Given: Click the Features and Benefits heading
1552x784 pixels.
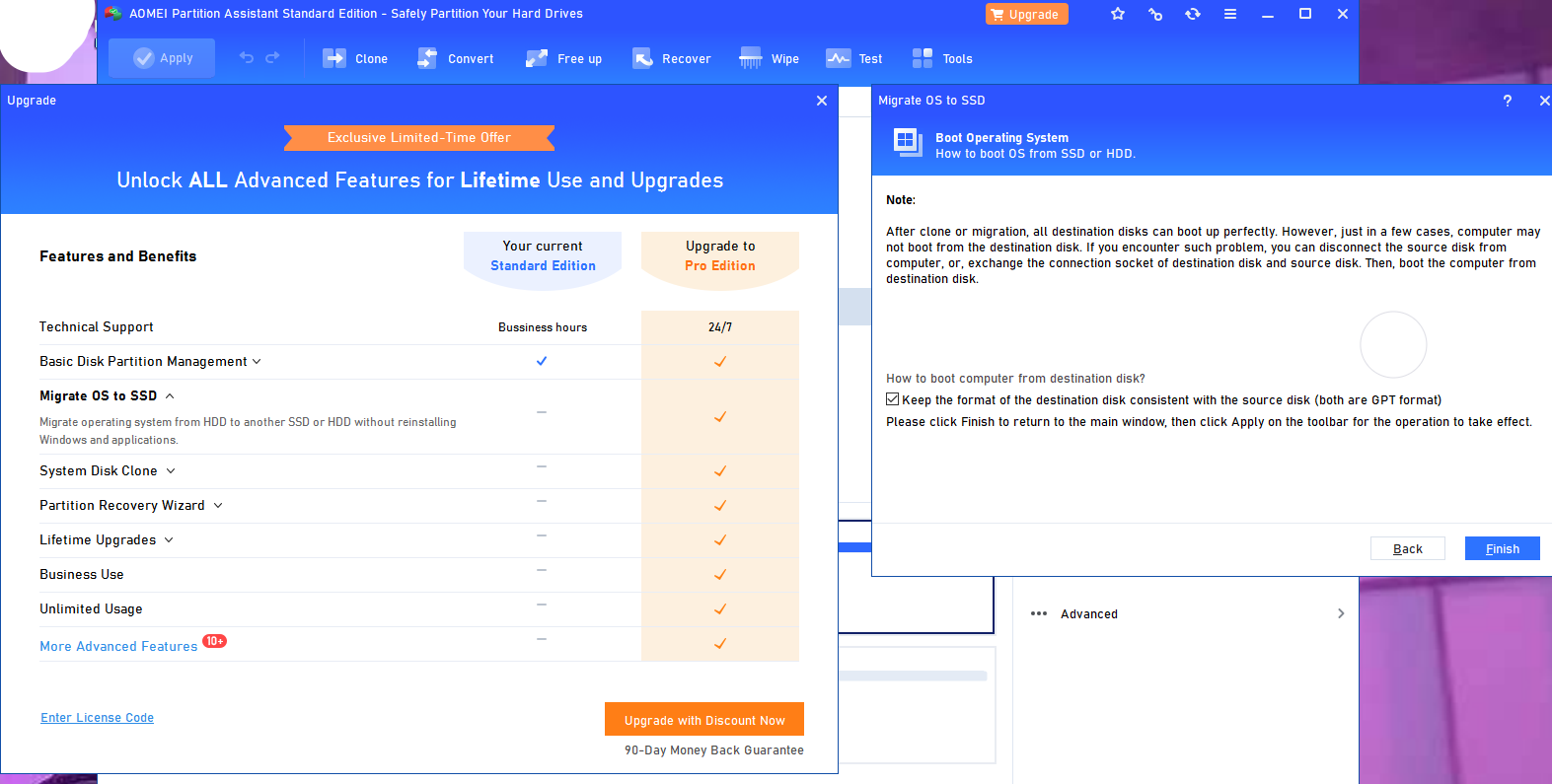Looking at the screenshot, I should (118, 256).
